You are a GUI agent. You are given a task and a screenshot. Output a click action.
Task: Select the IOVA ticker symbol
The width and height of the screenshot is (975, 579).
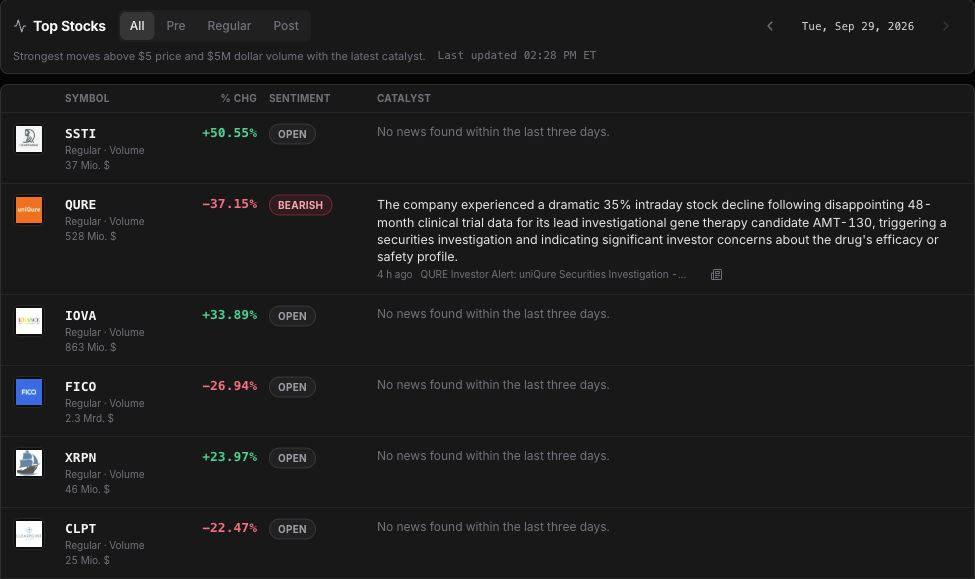[x=80, y=315]
